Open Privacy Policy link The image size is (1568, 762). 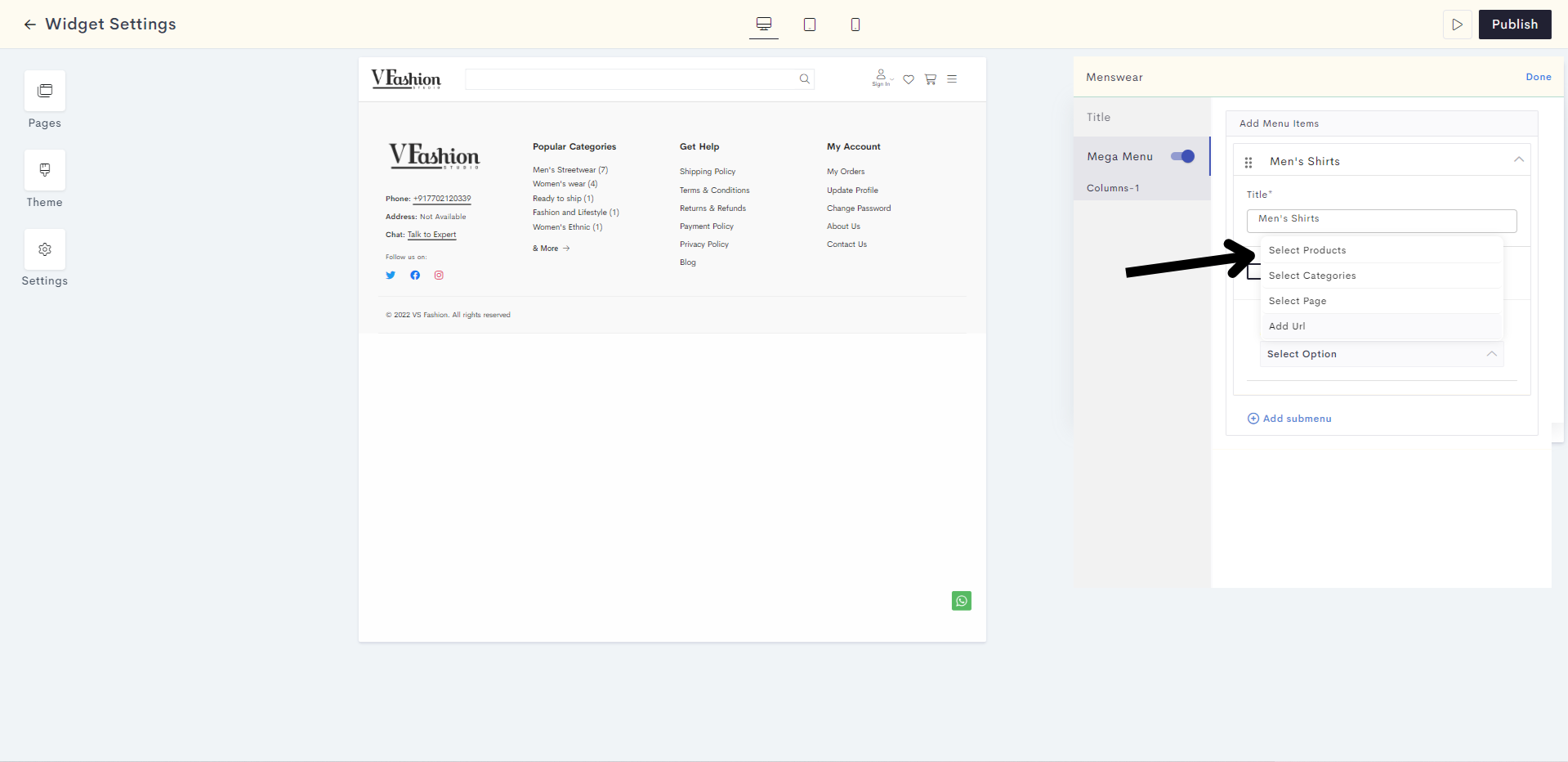click(x=704, y=244)
